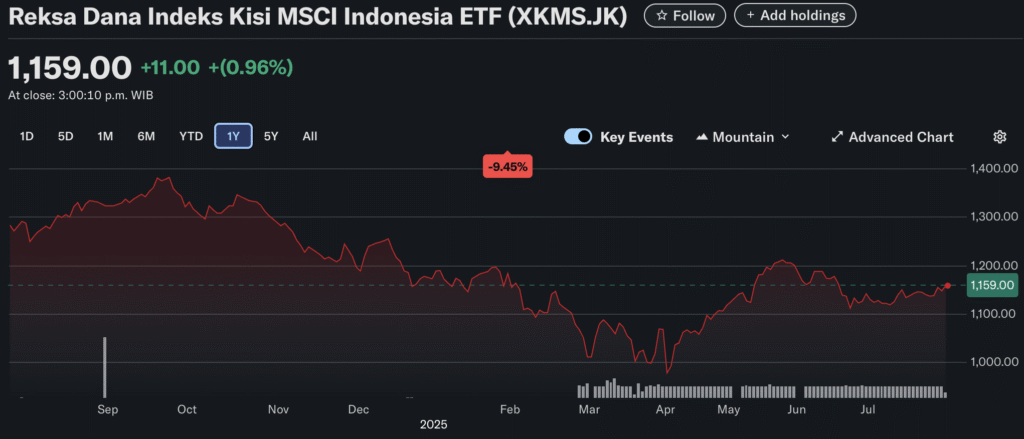Click the +(0.96%) percent change
The image size is (1024, 439).
(251, 67)
